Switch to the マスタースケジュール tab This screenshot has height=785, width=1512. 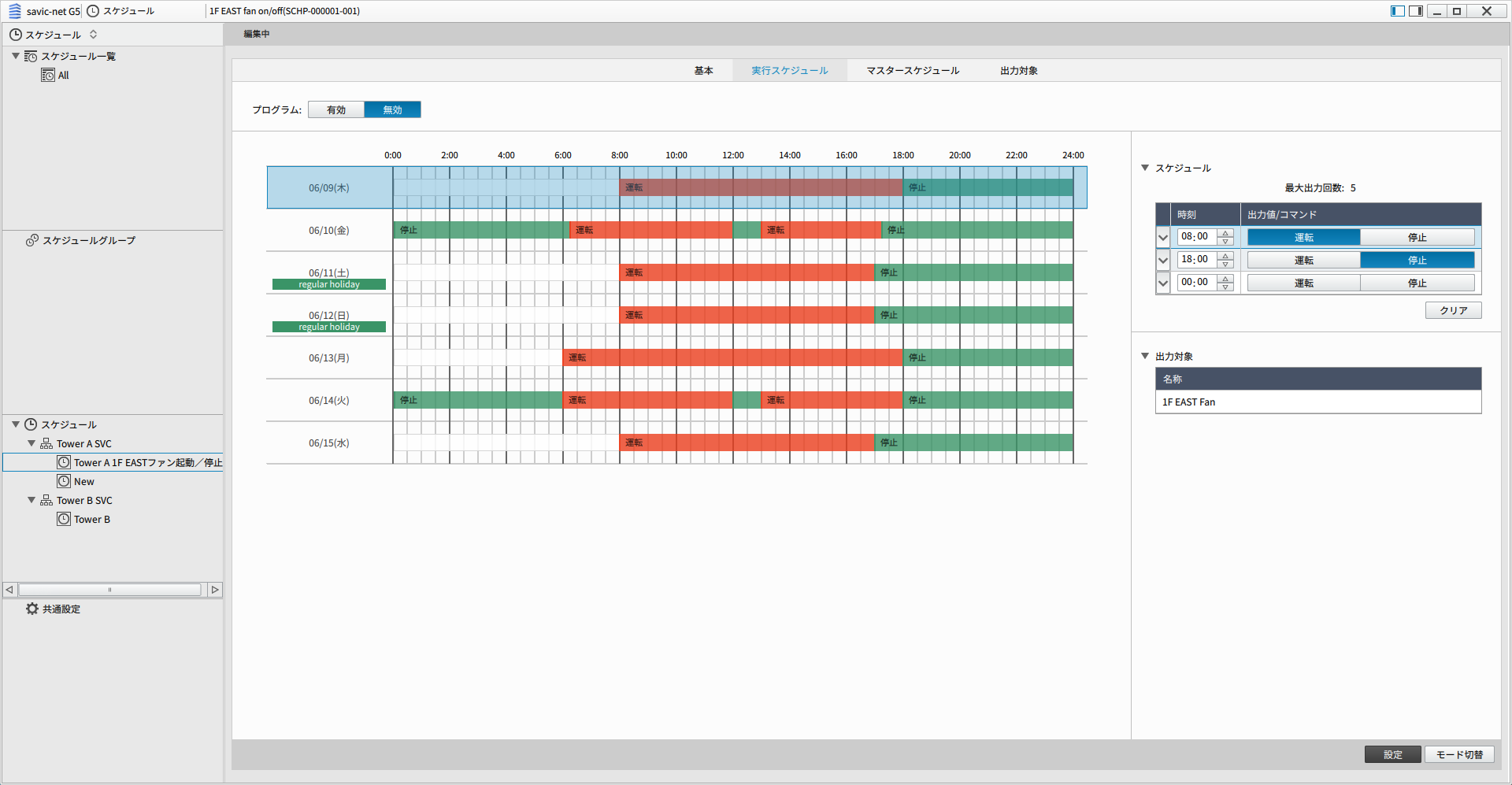(913, 70)
